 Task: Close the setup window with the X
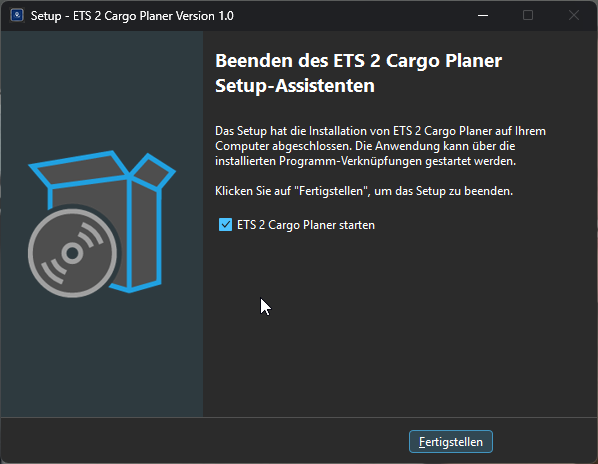(574, 16)
